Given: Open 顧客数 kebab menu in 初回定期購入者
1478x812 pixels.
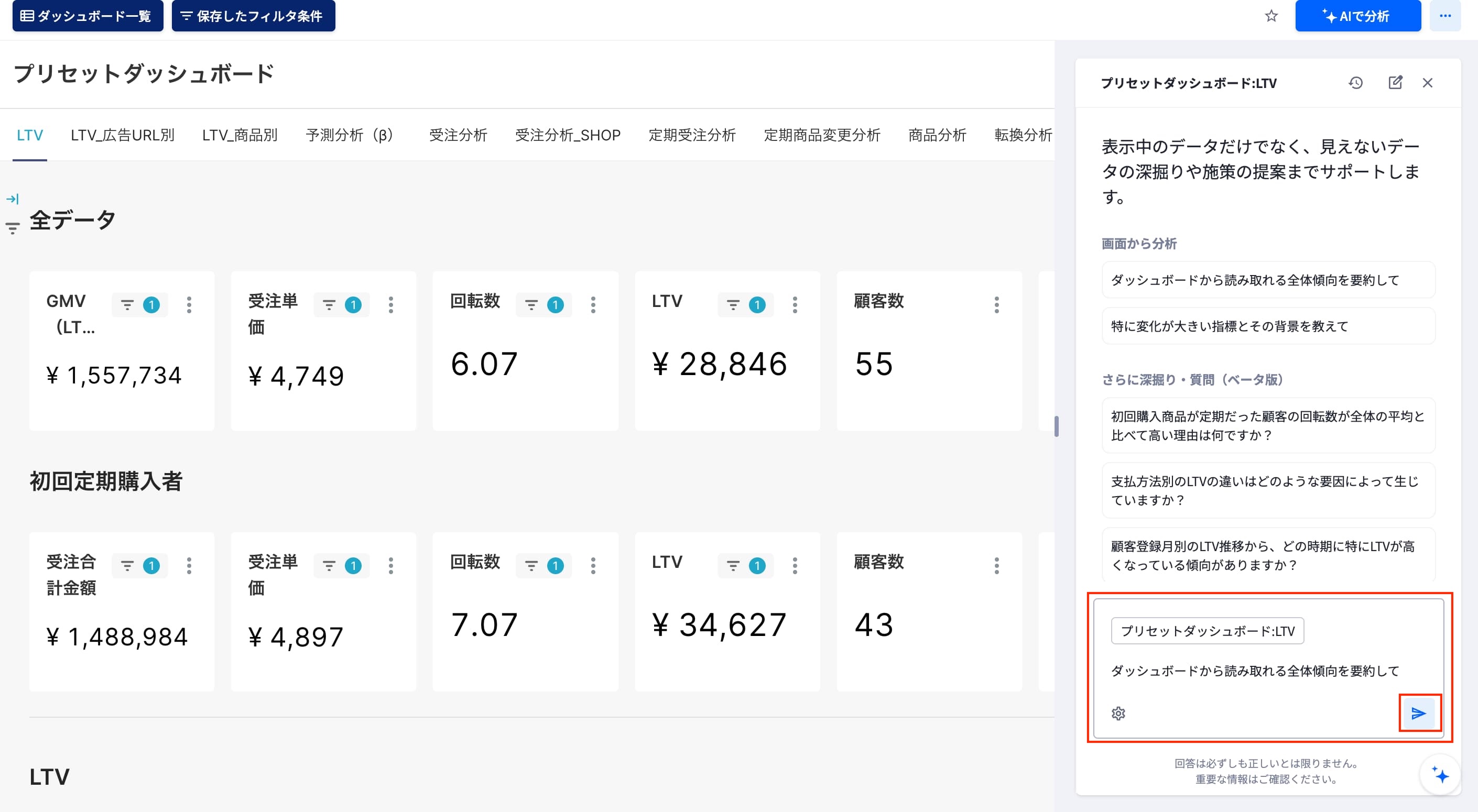Looking at the screenshot, I should tap(997, 565).
